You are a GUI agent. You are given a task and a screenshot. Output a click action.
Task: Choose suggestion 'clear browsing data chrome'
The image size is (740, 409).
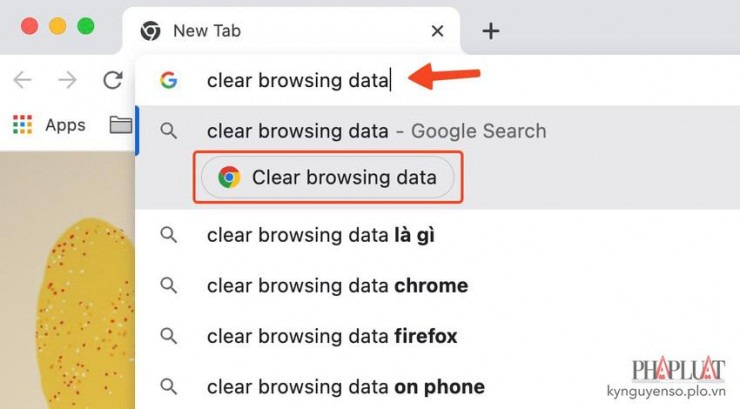[337, 286]
